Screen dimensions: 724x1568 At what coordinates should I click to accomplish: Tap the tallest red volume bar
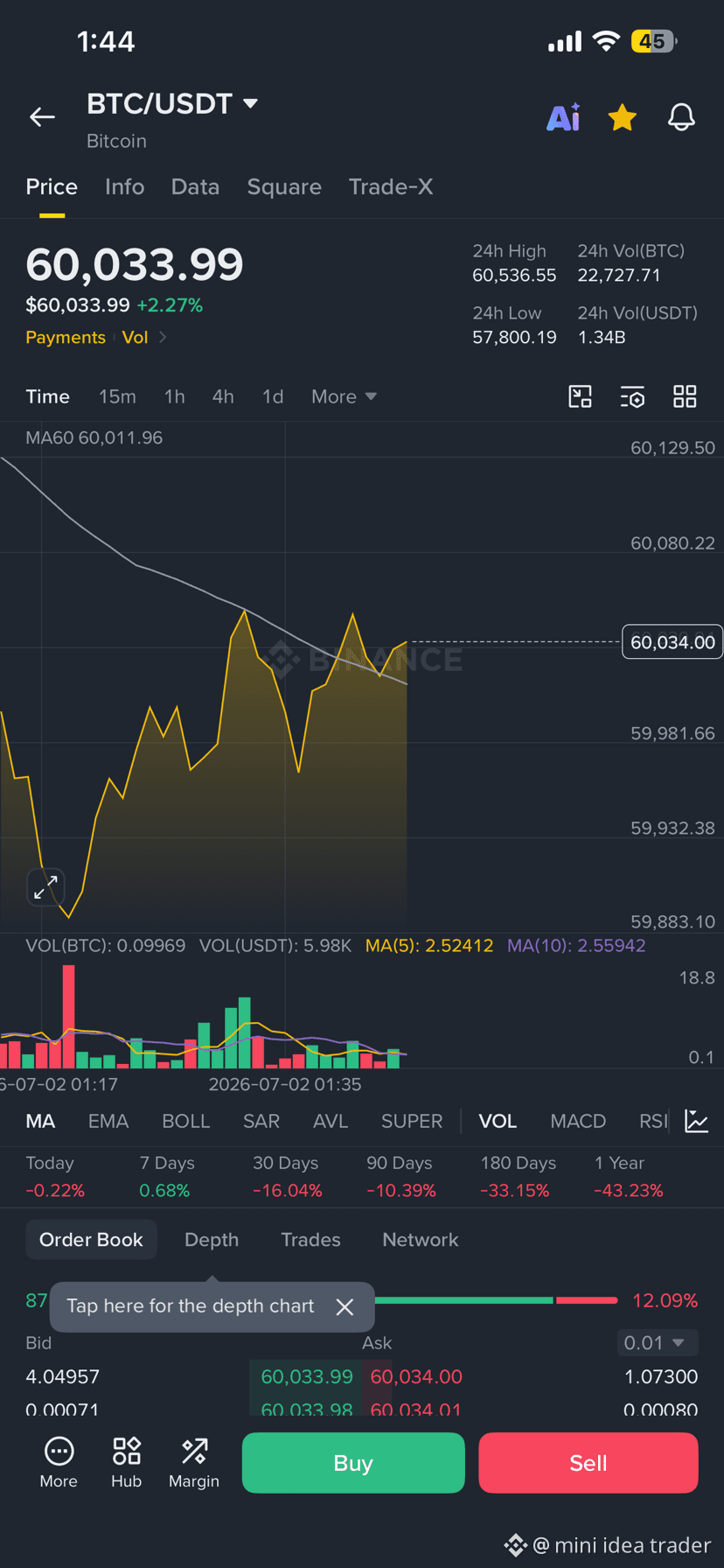[x=68, y=1017]
